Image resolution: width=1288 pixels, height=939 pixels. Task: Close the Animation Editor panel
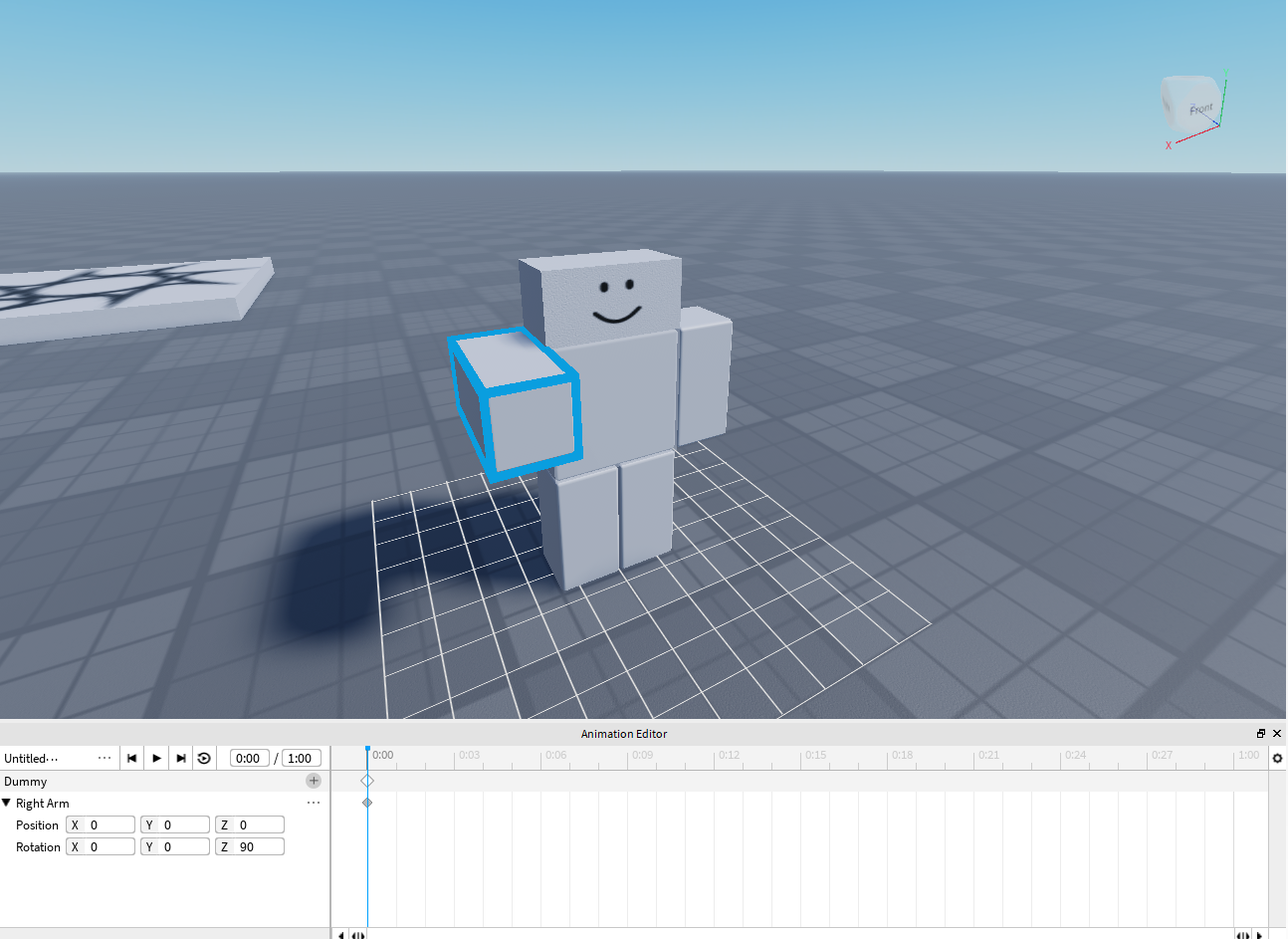[x=1277, y=733]
